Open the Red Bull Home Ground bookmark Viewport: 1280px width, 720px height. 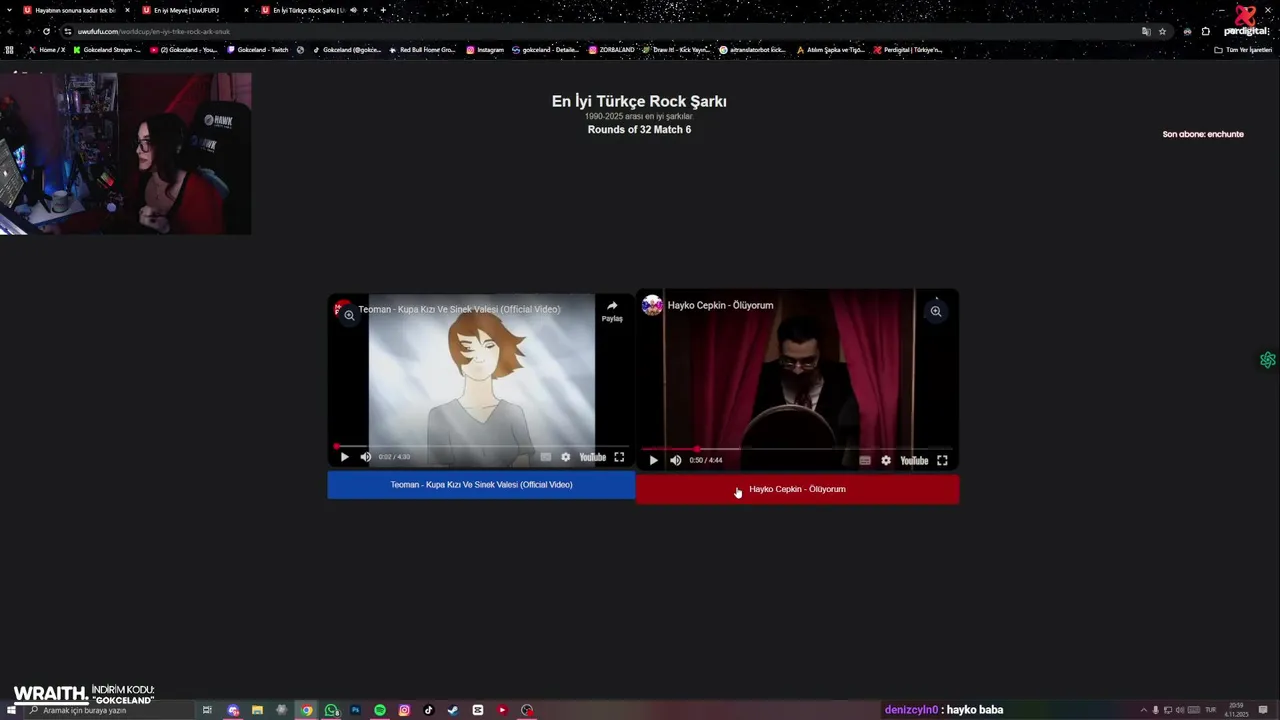pyautogui.click(x=422, y=50)
